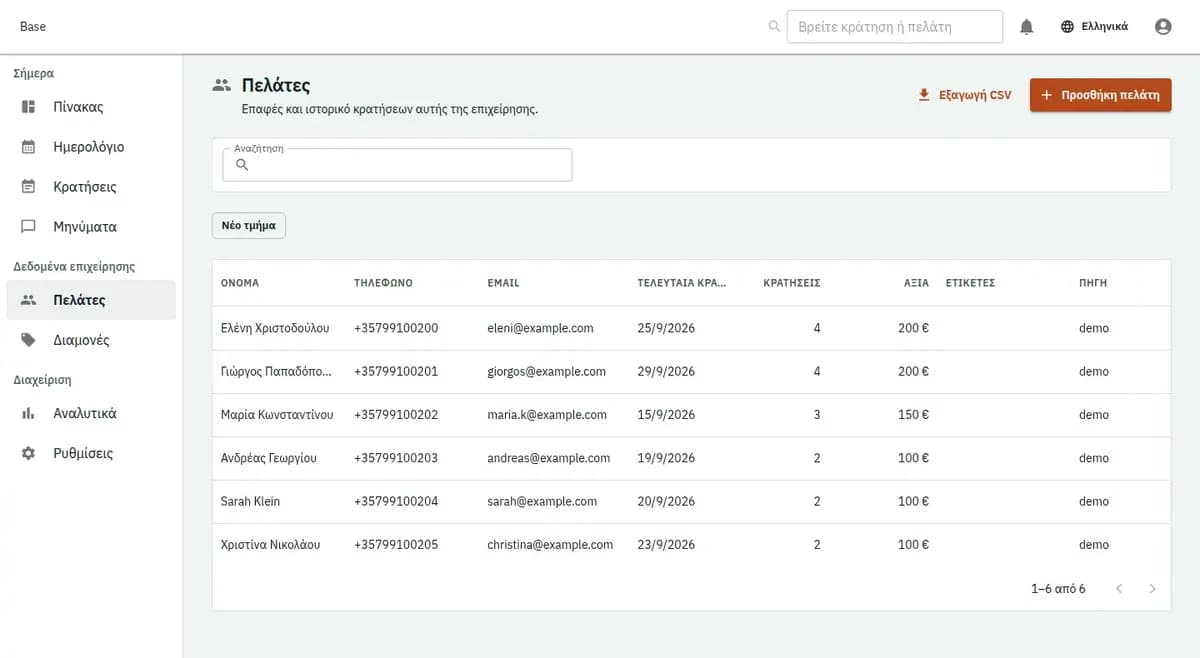Screen dimensions: 1200x658
Task: Open Ημερολόγιο in the sidebar
Action: 91,147
